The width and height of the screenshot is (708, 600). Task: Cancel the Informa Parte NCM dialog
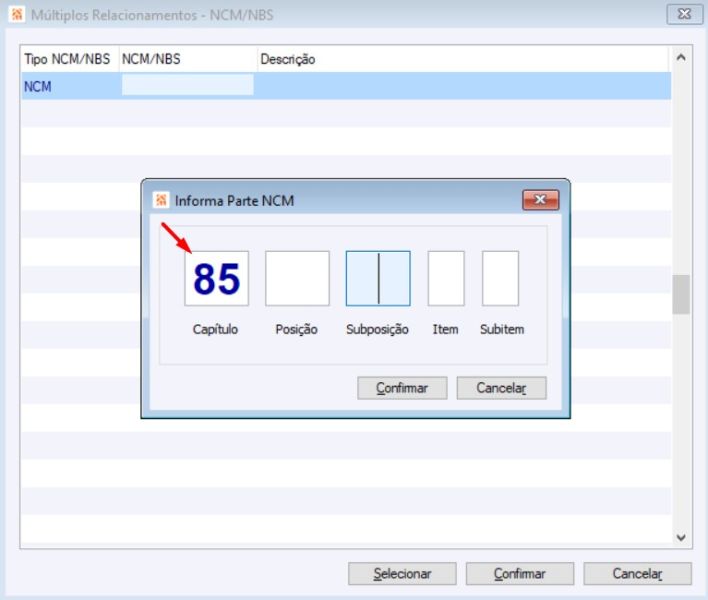[502, 388]
